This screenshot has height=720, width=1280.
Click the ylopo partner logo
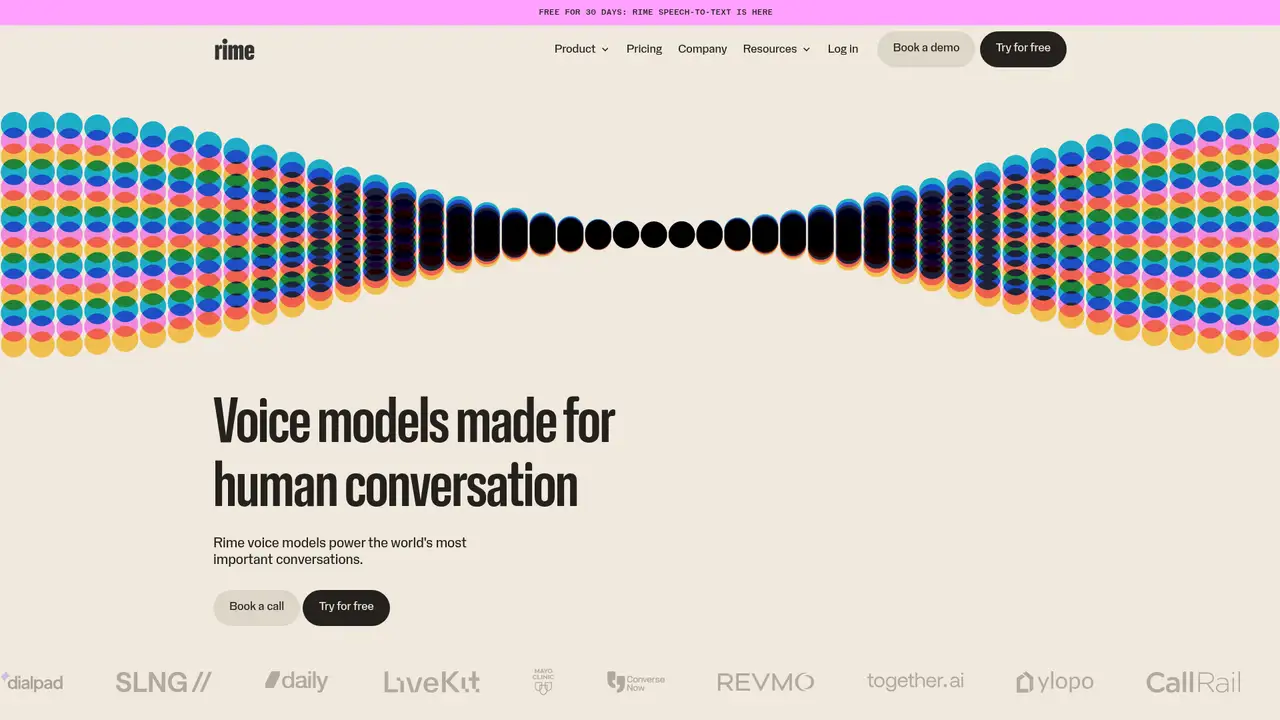[x=1054, y=682]
